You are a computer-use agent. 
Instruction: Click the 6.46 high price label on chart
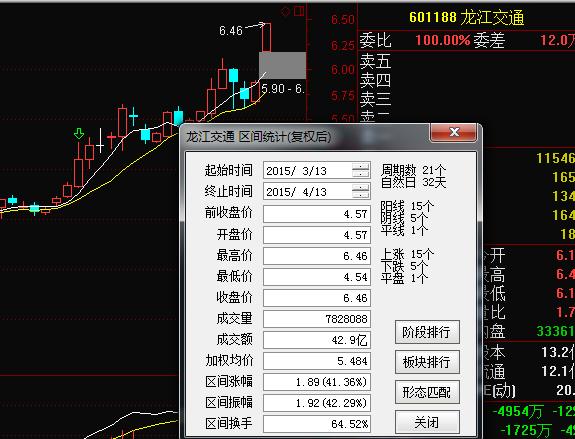[231, 30]
